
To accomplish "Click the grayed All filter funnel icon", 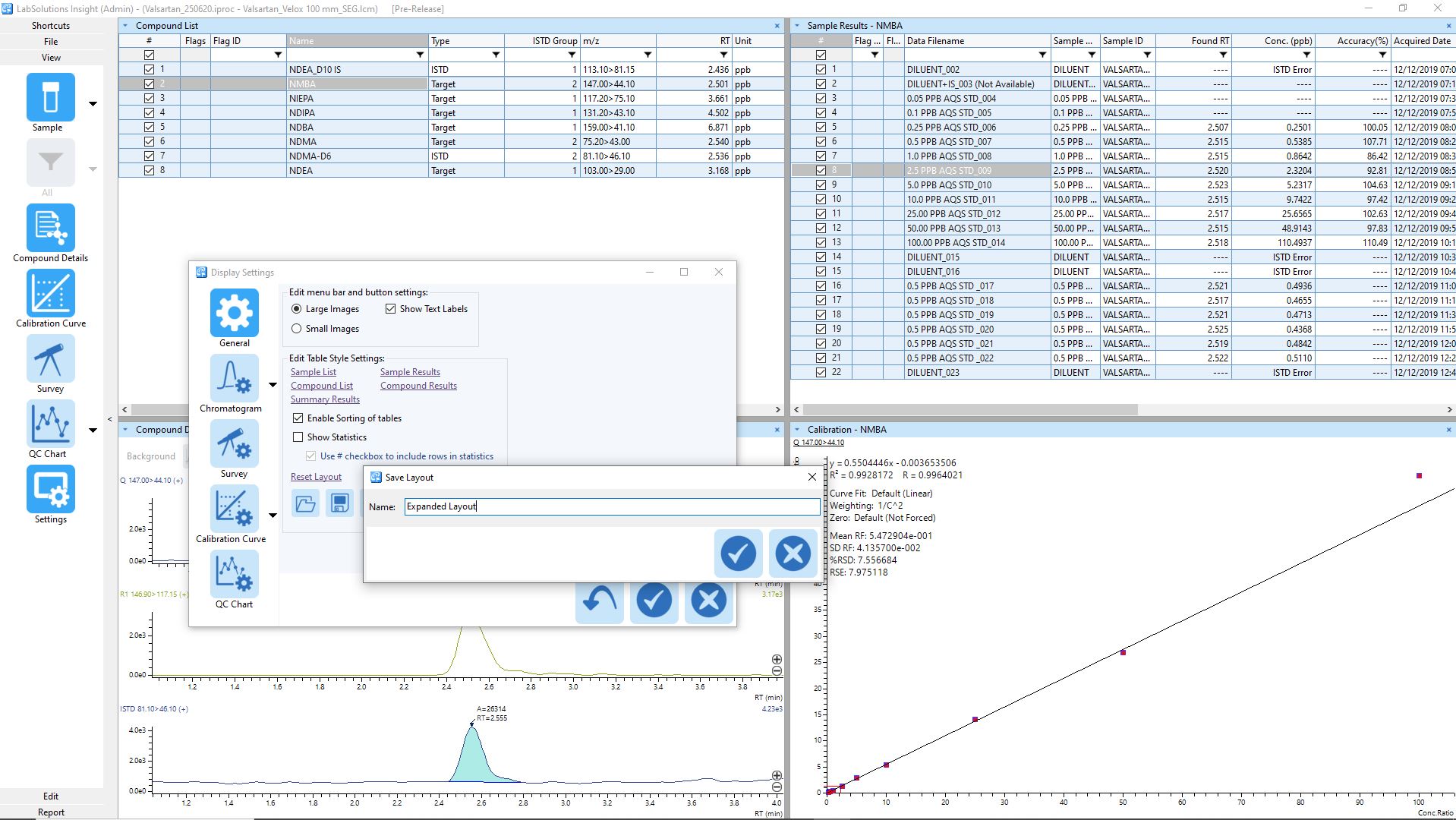I will 51,162.
